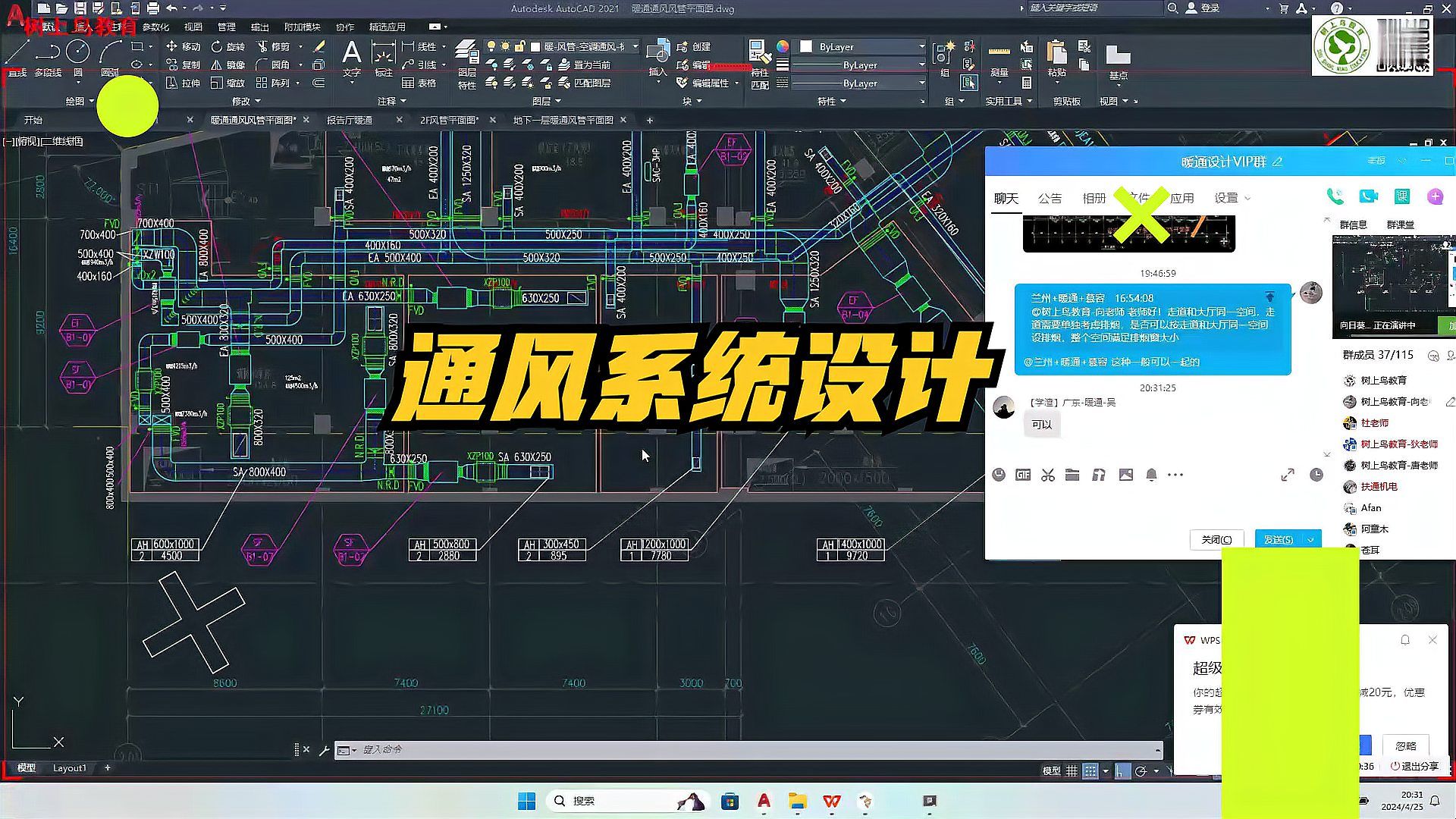Open the 视图 ribbon tab

[x=193, y=27]
